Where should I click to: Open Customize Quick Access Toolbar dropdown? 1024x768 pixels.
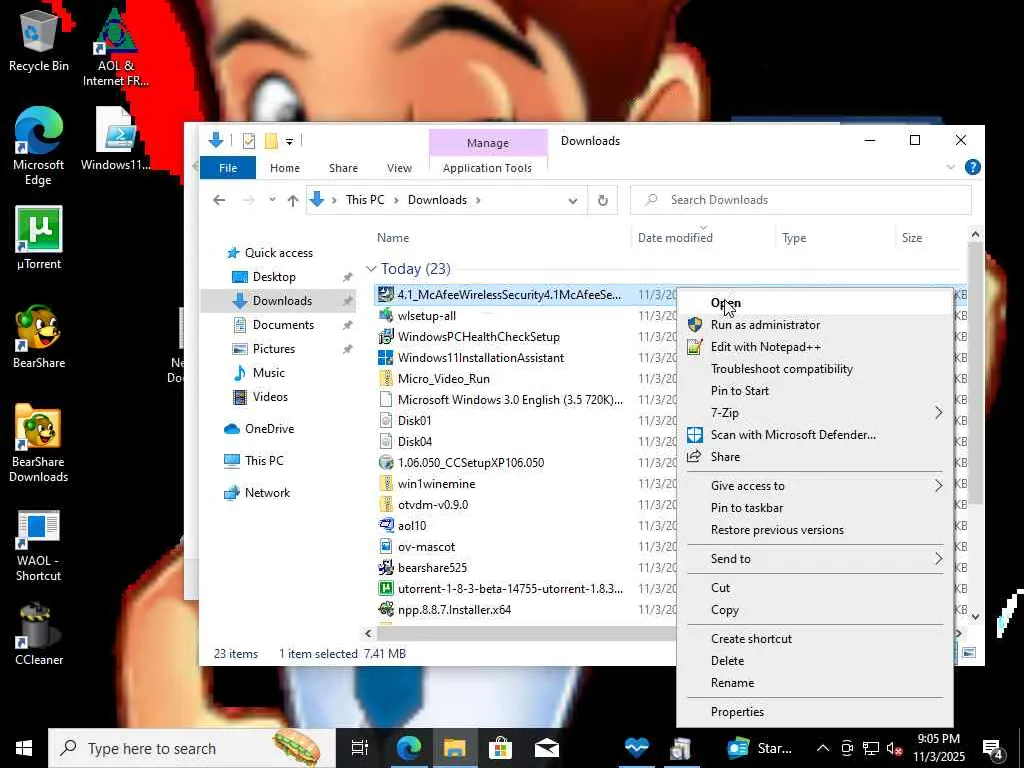click(x=289, y=141)
